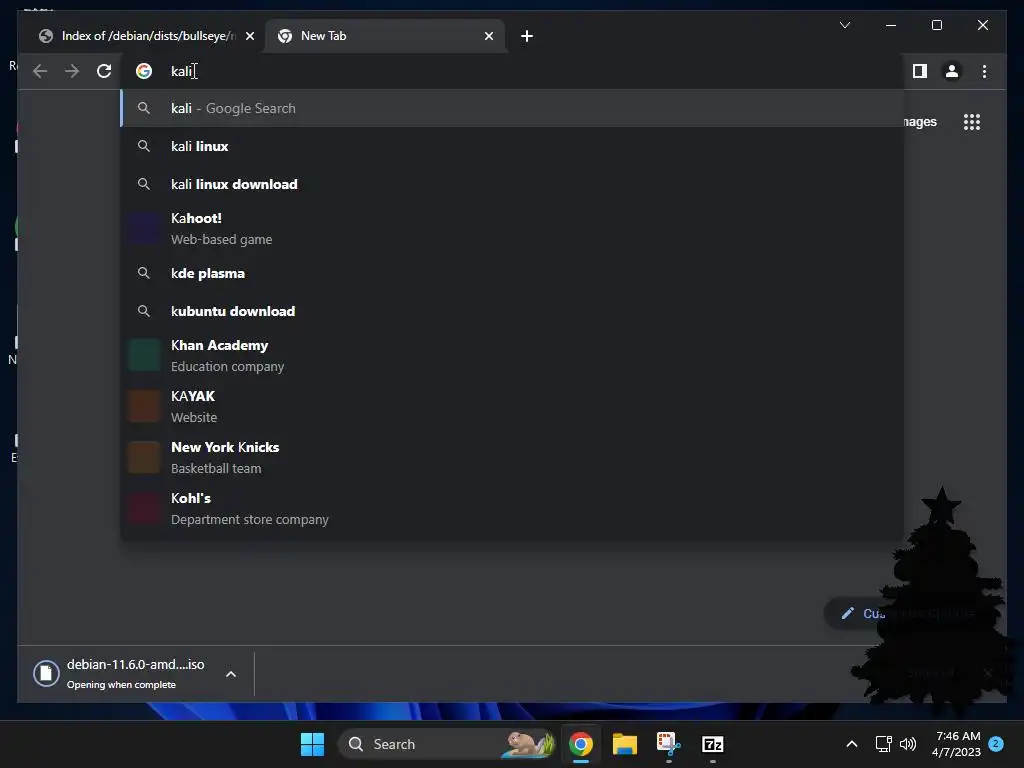Go back using the back arrow

pyautogui.click(x=40, y=71)
